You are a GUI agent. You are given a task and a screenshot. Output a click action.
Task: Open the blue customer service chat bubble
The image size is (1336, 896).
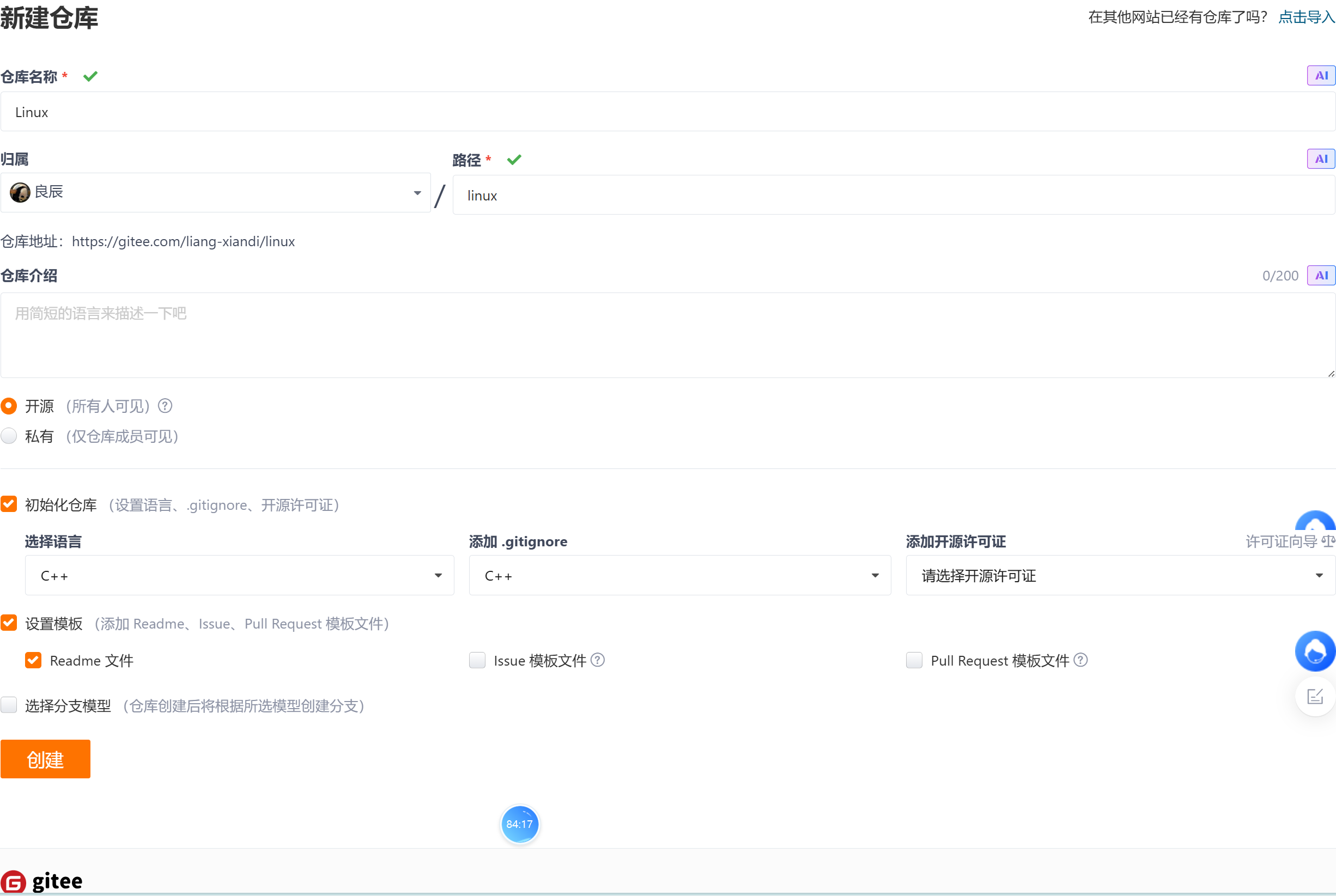pos(1315,651)
